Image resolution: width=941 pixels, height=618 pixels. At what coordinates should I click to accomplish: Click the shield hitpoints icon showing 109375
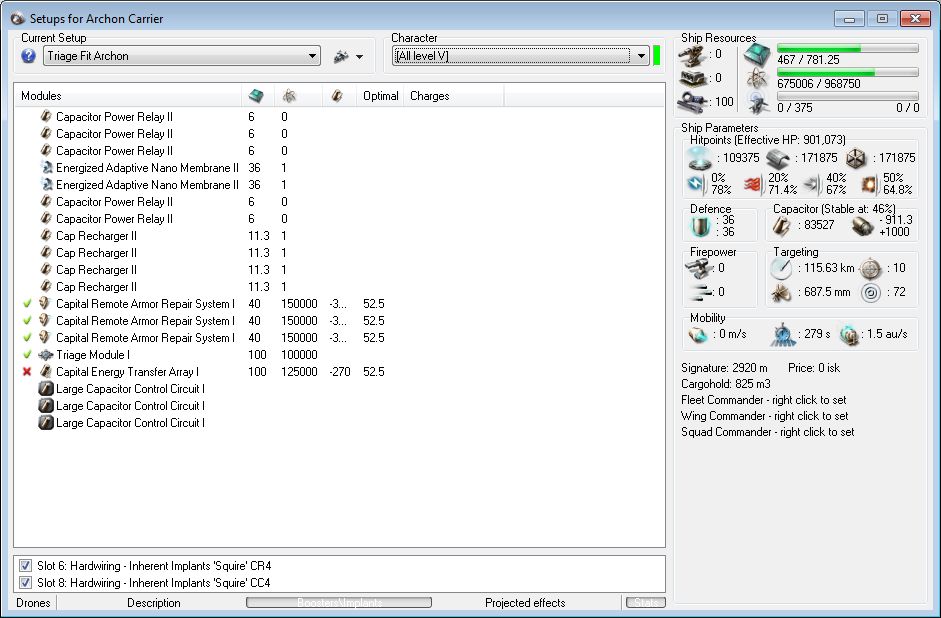point(700,158)
